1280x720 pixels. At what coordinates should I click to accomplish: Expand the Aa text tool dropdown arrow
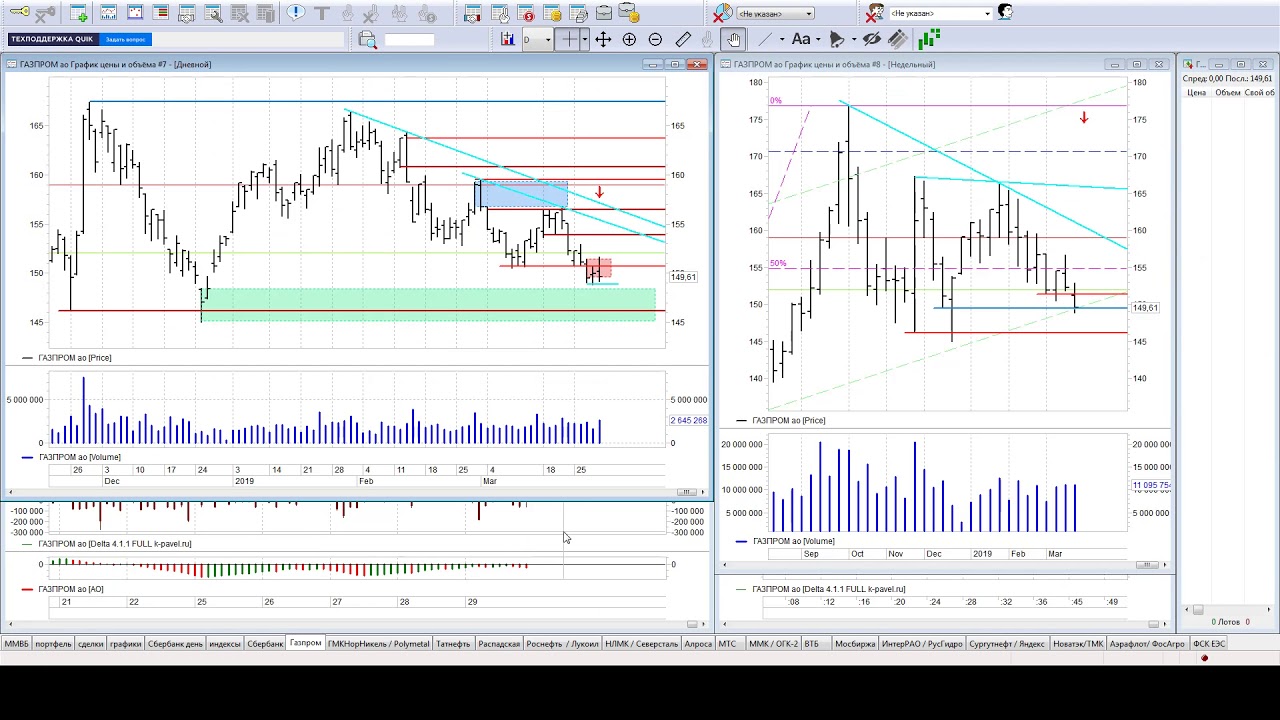click(x=817, y=39)
